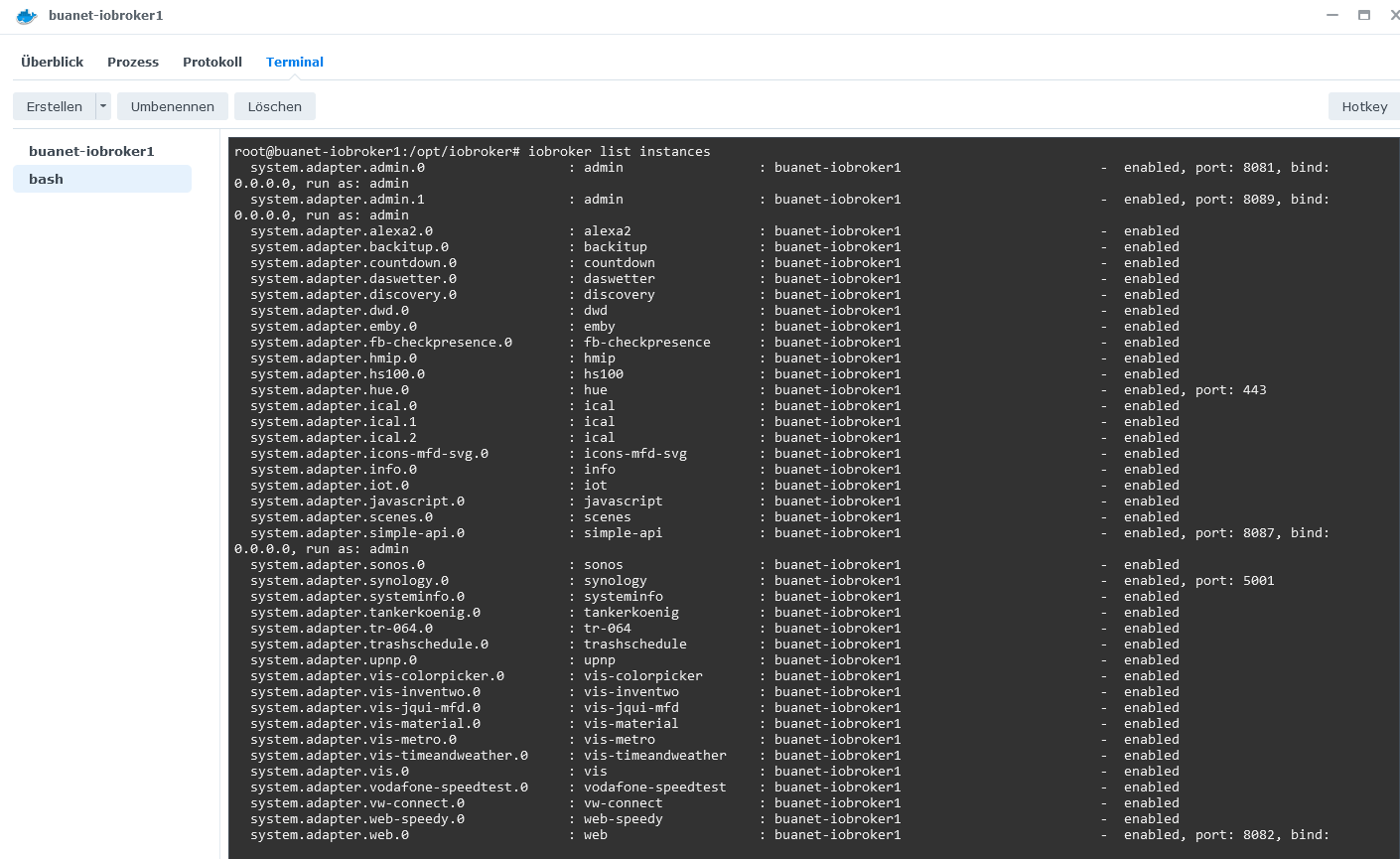Select the bash terminal session
The height and width of the screenshot is (859, 1400).
[47, 179]
